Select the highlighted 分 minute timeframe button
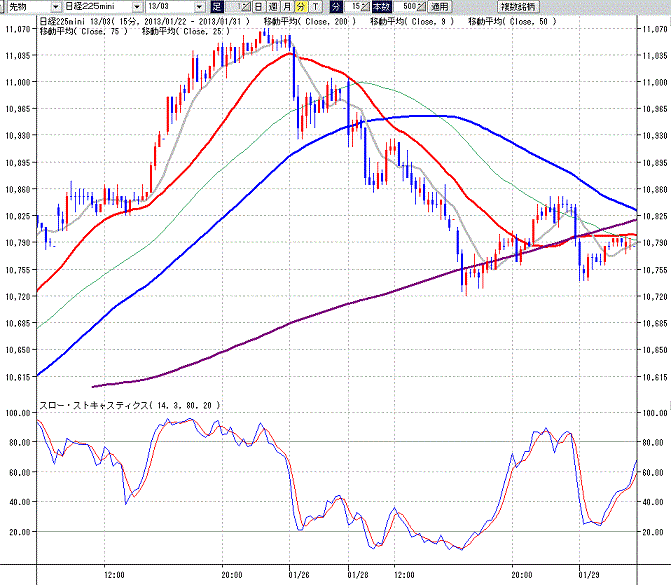Screen dimensions: 671x585 [x=301, y=6]
